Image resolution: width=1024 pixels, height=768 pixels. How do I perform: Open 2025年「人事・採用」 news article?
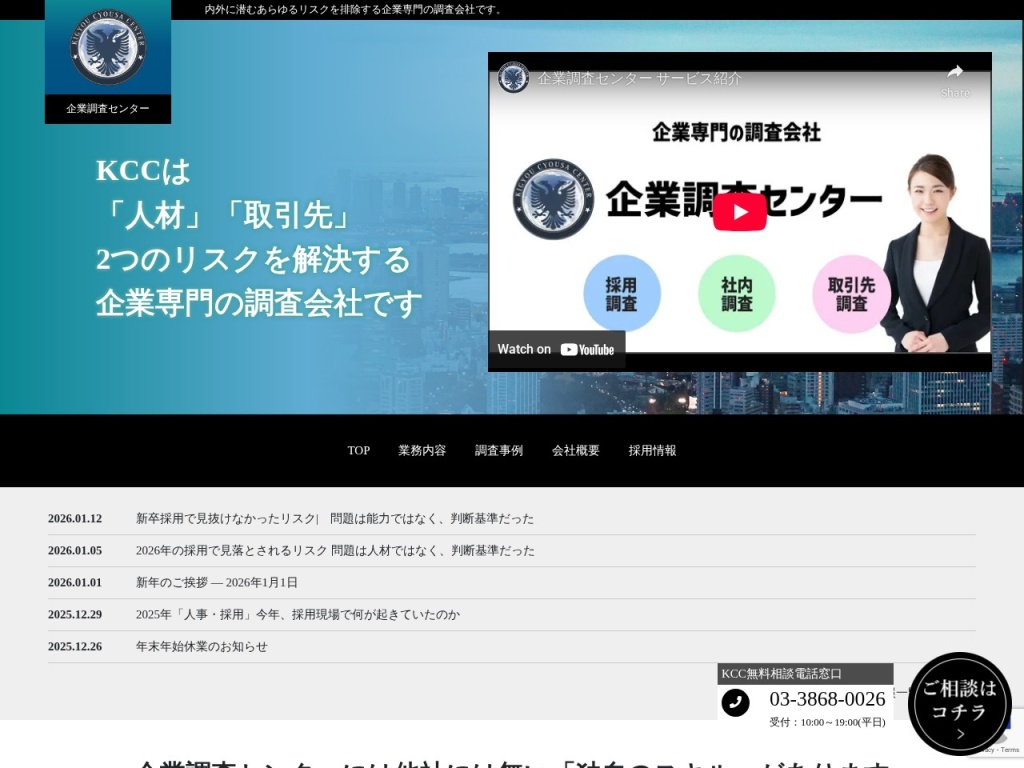click(297, 615)
